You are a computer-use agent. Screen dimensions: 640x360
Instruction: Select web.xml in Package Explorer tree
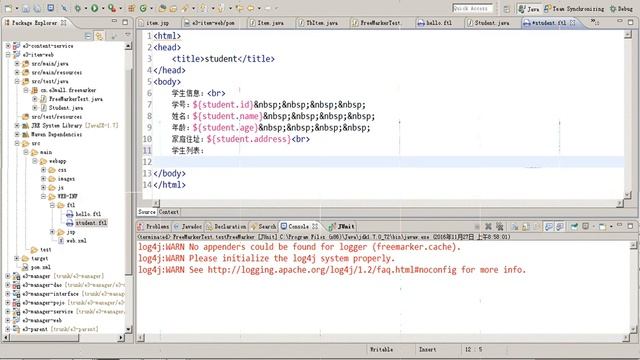pos(76,240)
